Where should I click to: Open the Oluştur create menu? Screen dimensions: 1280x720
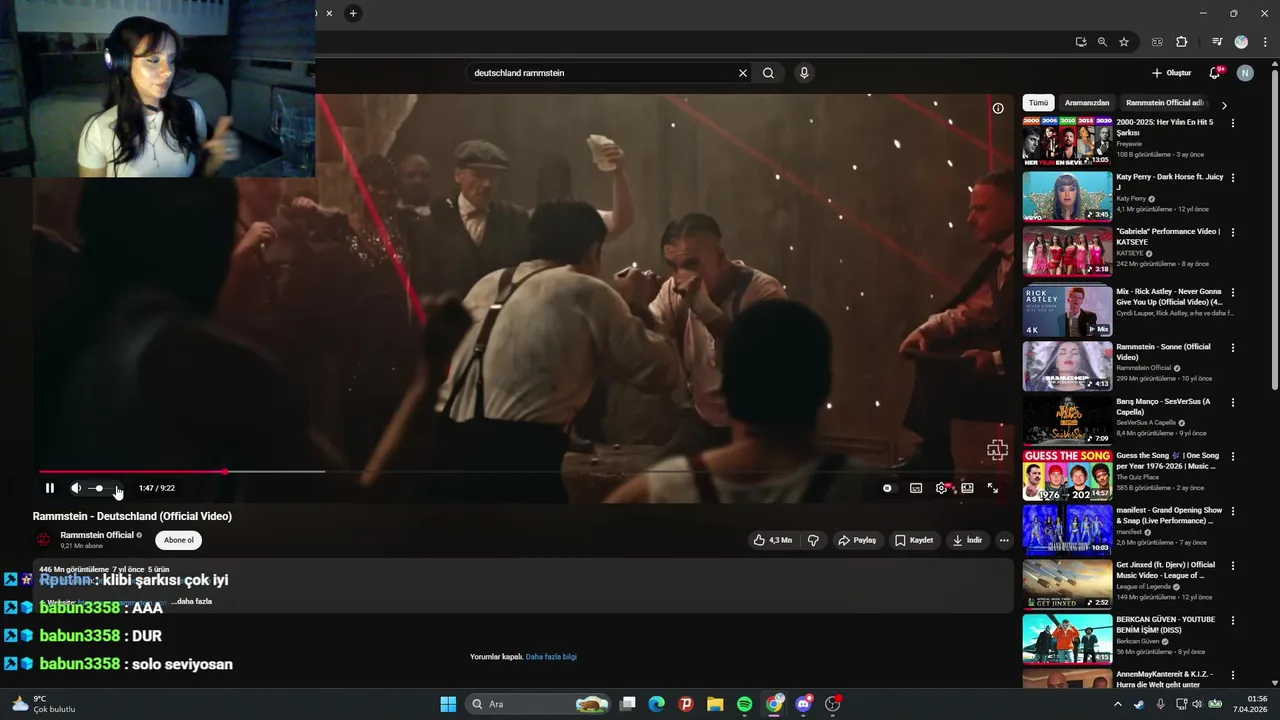pos(1171,73)
